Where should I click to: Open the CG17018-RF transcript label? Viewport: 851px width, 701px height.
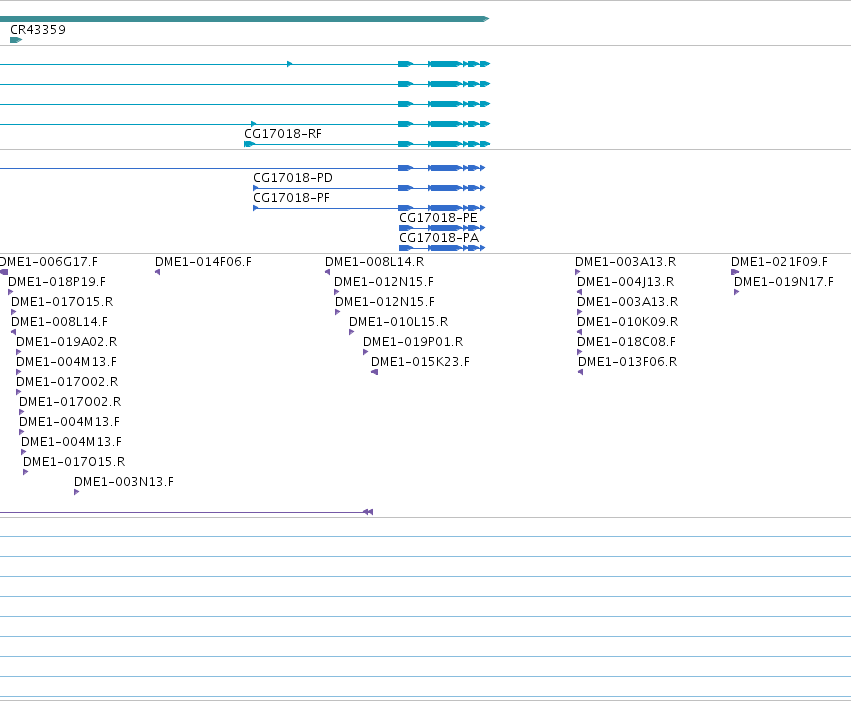coord(283,134)
